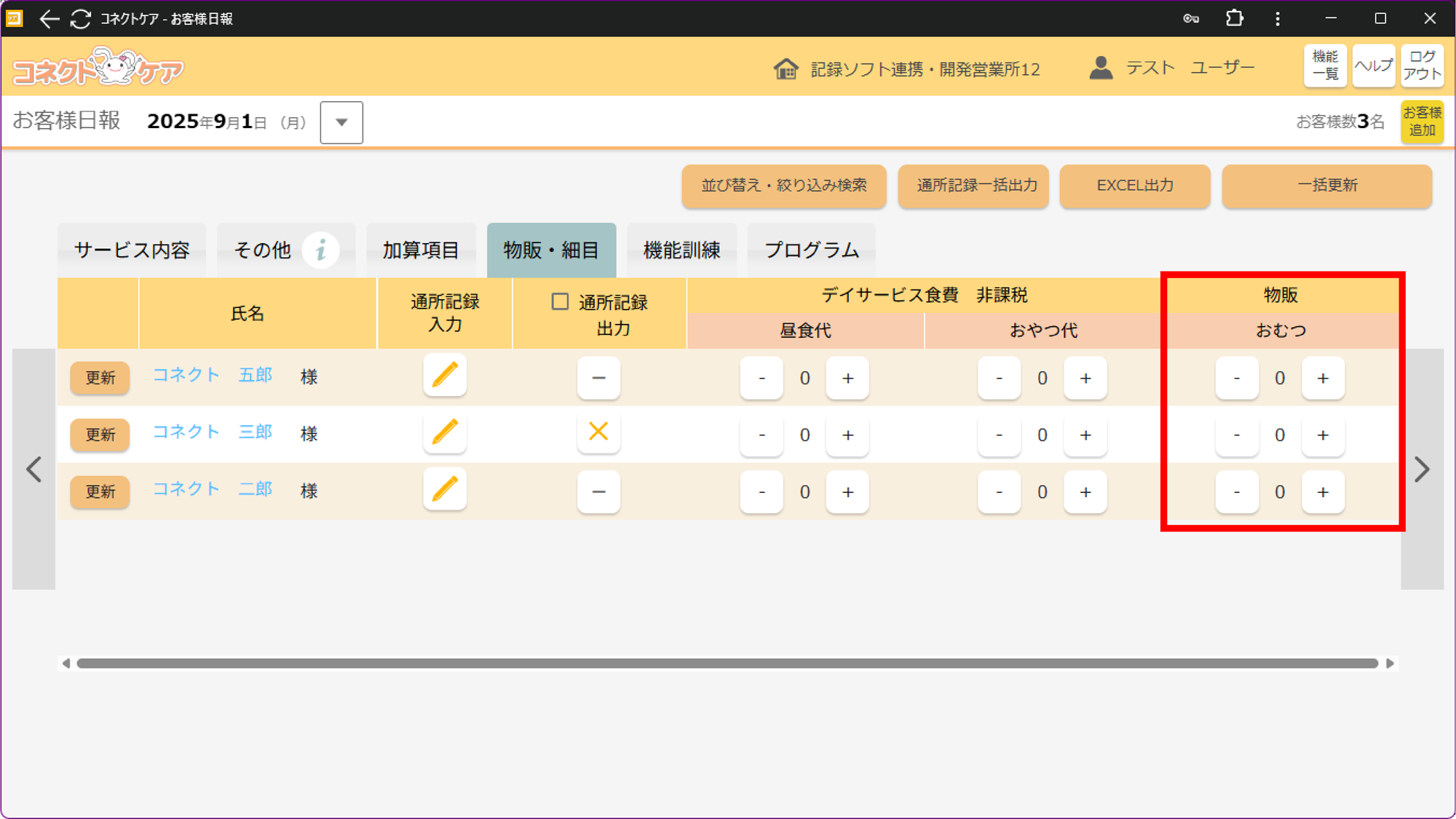Switch to the サービス内容 tab
Image resolution: width=1456 pixels, height=819 pixels.
tap(132, 250)
